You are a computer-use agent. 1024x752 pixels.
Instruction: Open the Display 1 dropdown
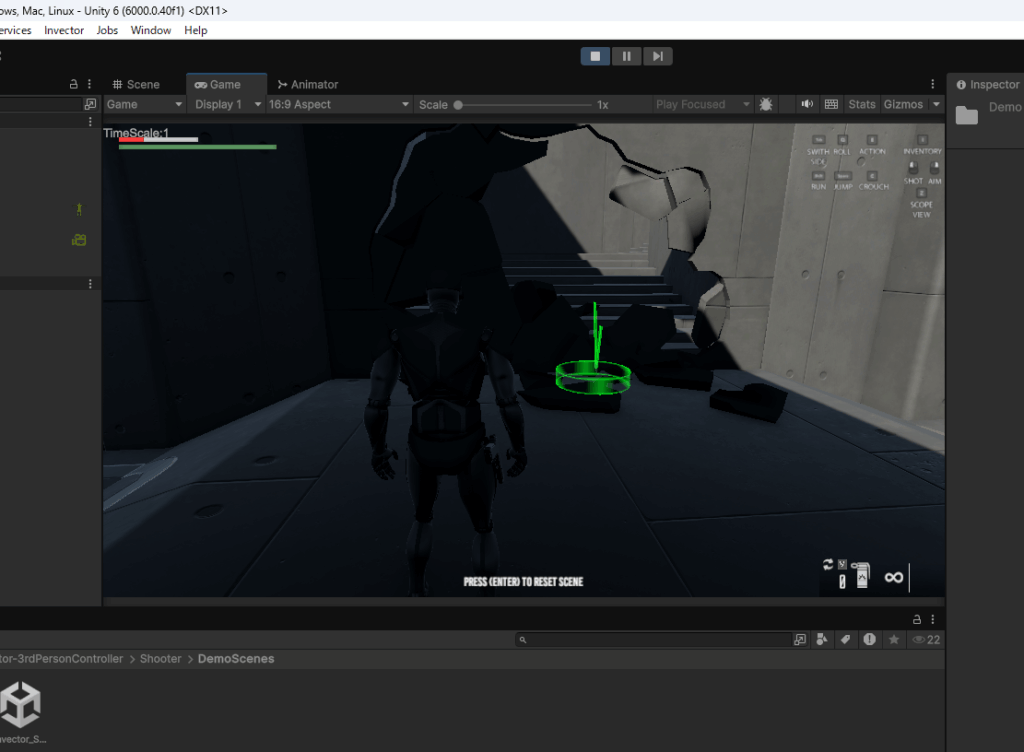pyautogui.click(x=228, y=104)
